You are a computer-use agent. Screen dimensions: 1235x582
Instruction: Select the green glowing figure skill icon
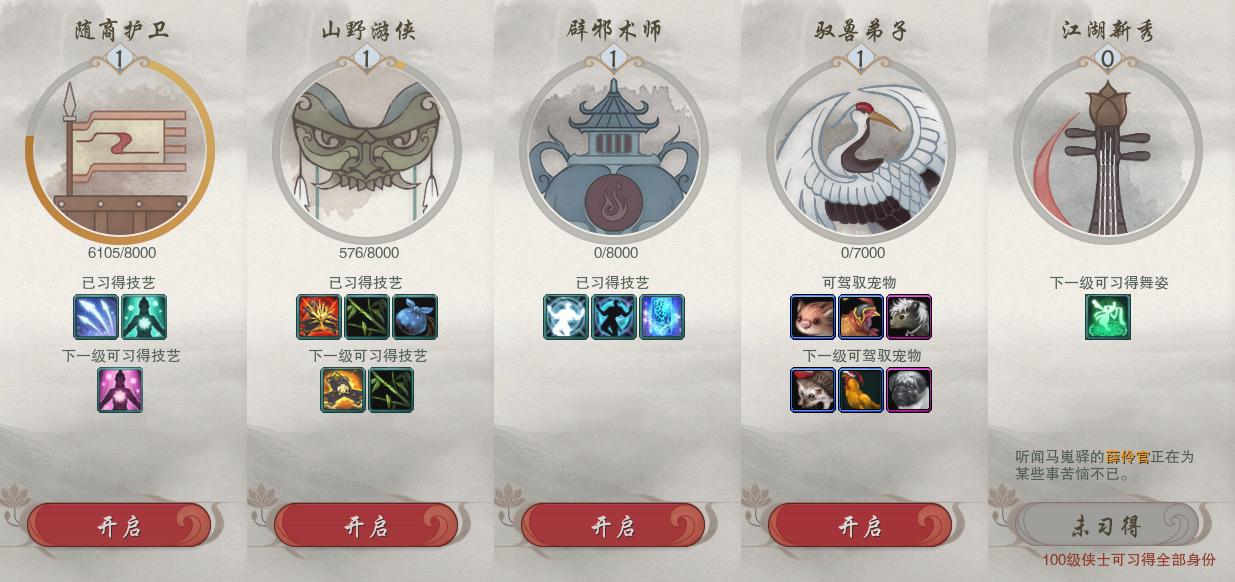tap(144, 317)
